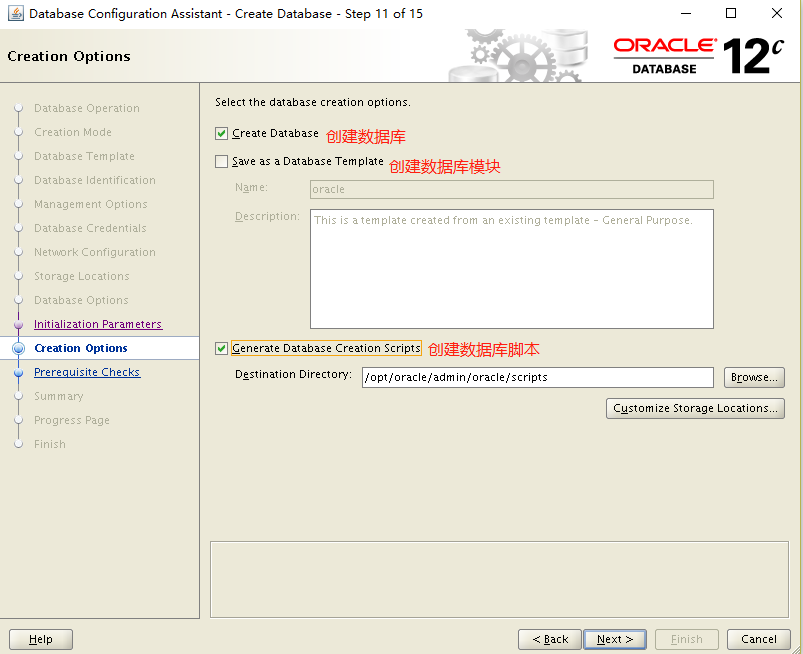Click the Database Identification step label
The height and width of the screenshot is (654, 803).
click(x=95, y=180)
